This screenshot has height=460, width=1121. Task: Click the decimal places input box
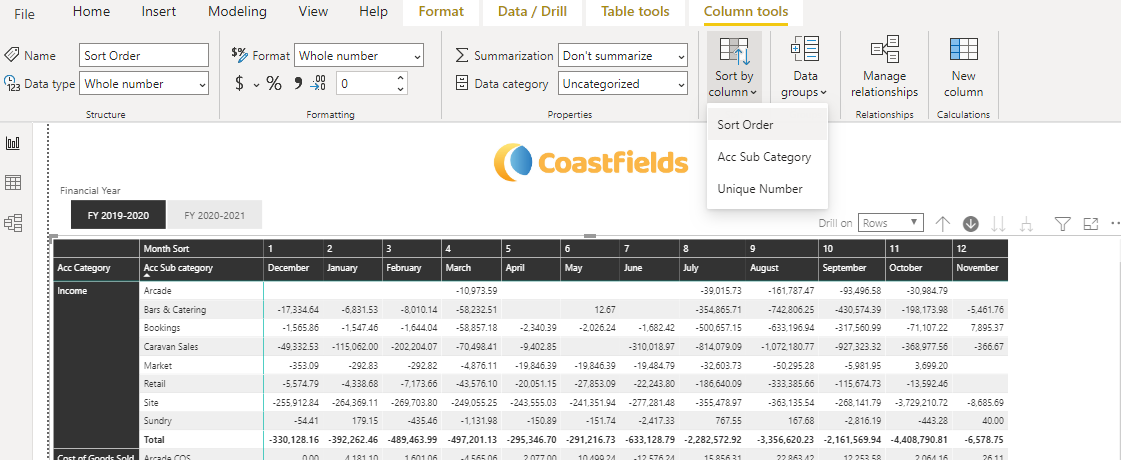(x=365, y=84)
